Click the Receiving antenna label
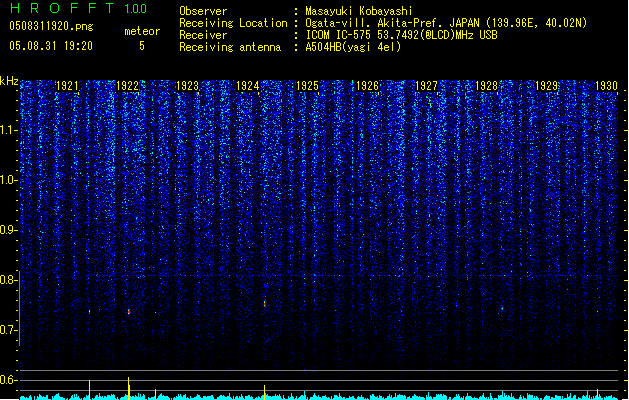This screenshot has height=400, width=629. tap(230, 47)
